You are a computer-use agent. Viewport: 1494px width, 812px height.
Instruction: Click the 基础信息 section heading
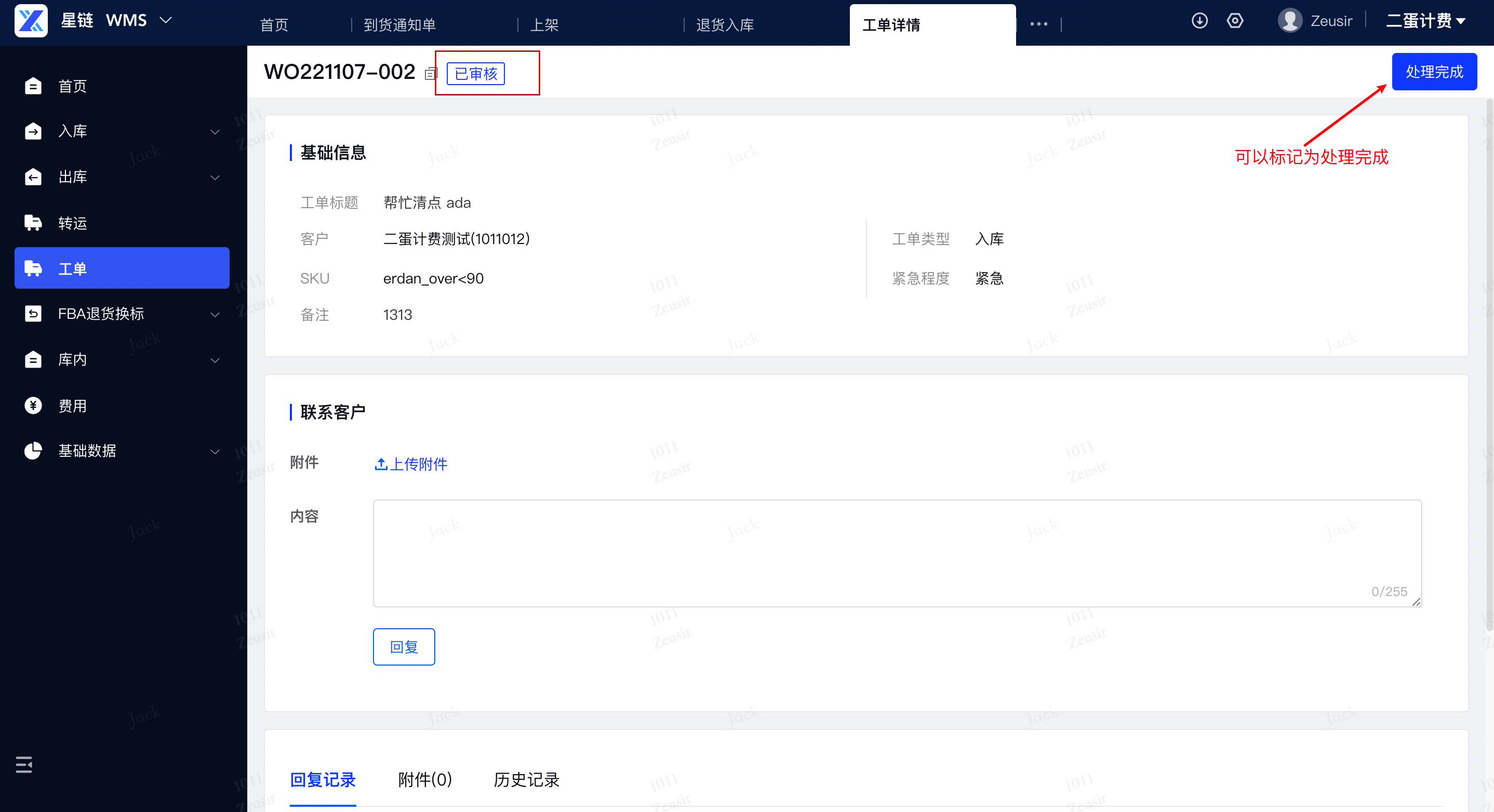click(x=333, y=153)
